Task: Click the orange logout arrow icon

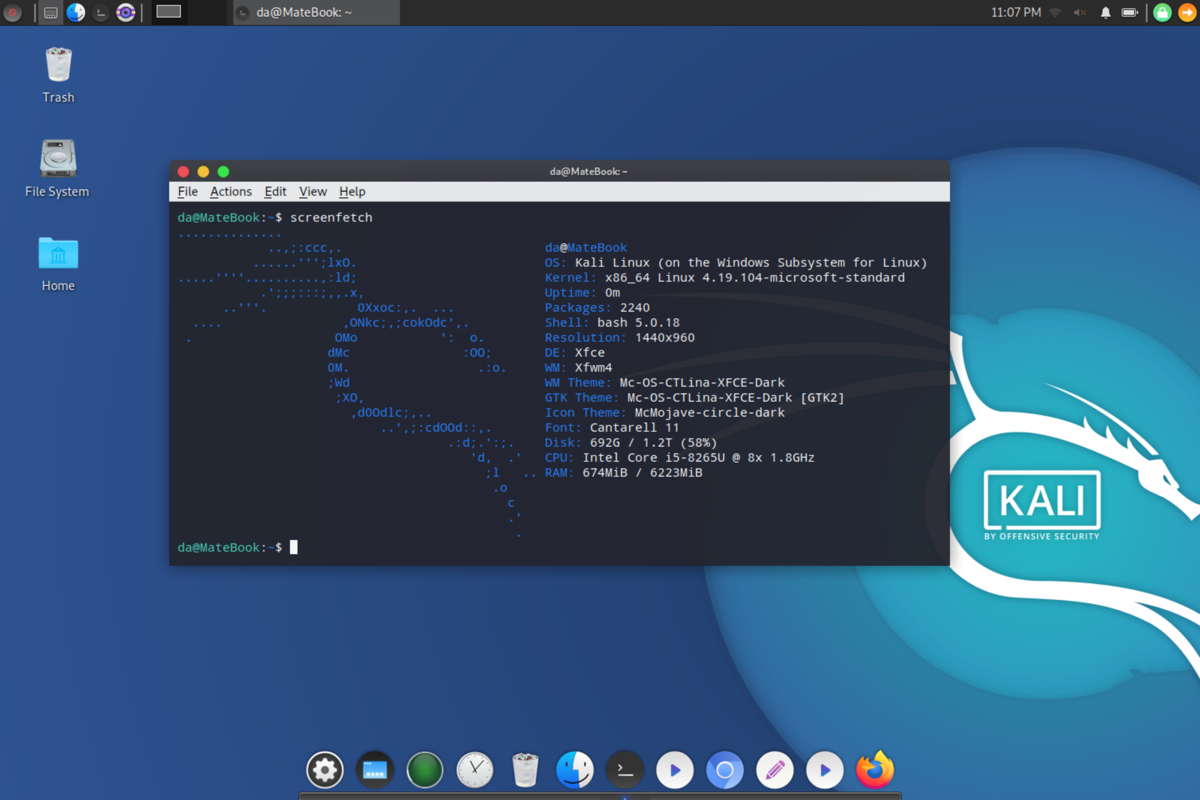Action: point(1187,12)
